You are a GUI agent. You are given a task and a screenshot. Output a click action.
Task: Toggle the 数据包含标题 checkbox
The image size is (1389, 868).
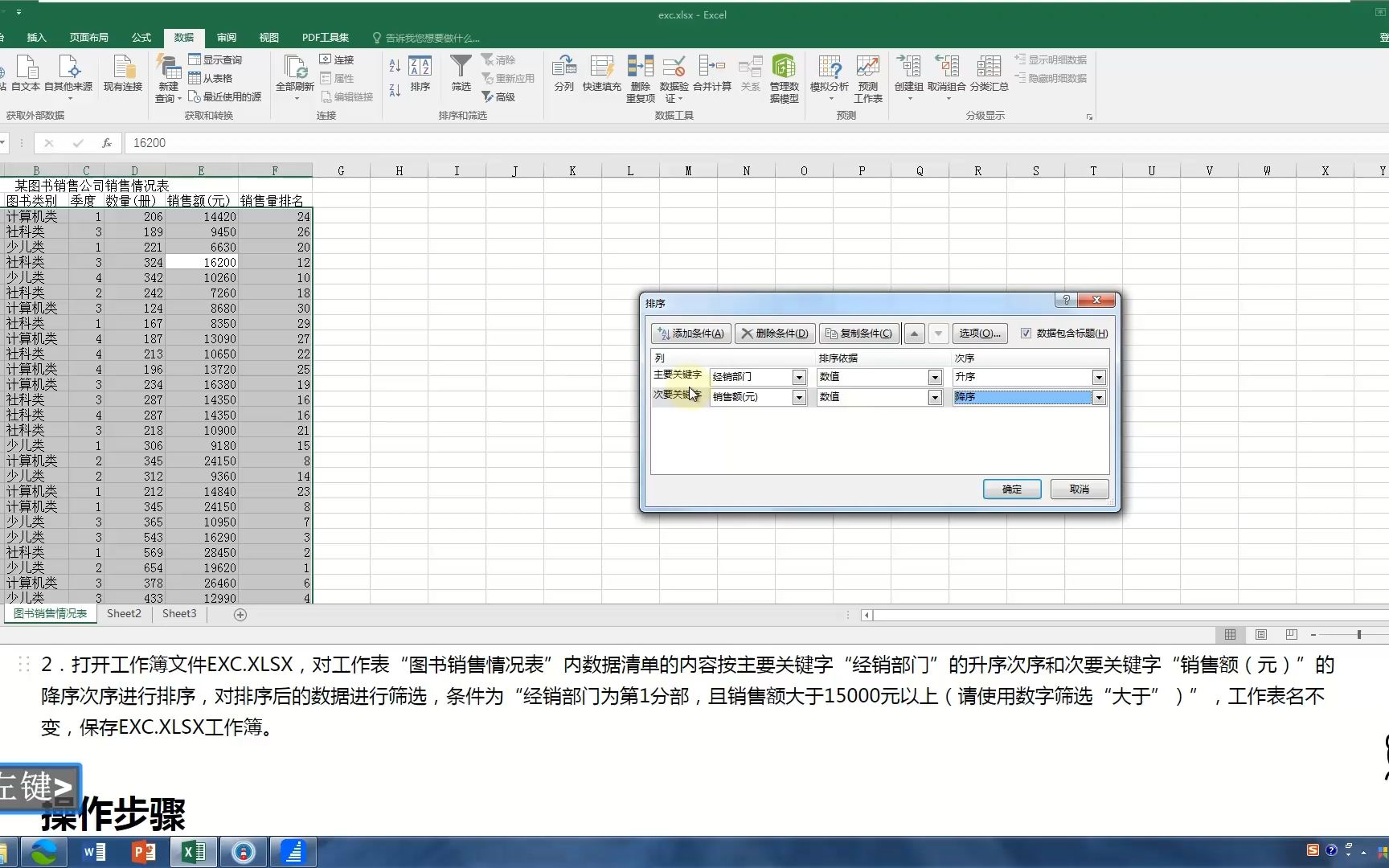1026,334
